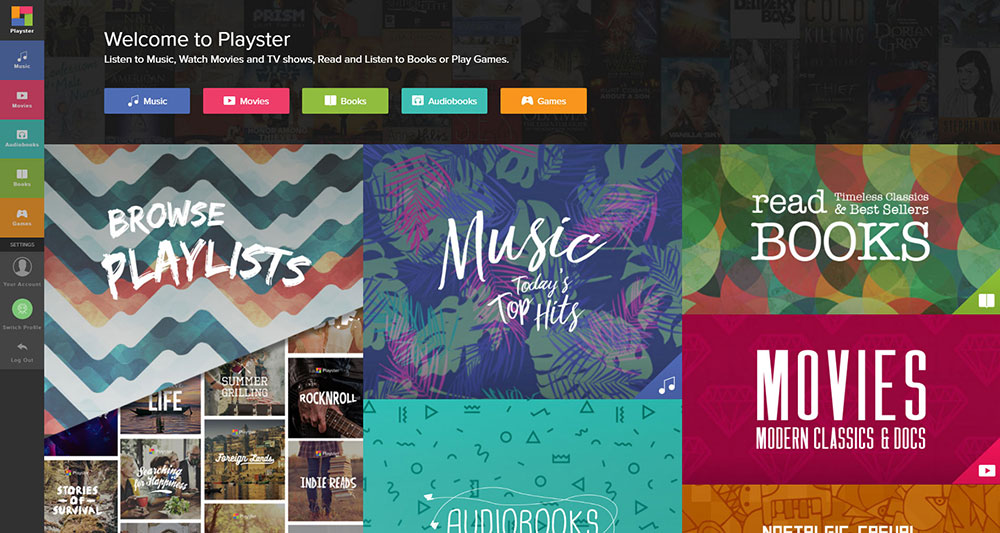This screenshot has height=533, width=1000.
Task: Click the Switch Profile green icon
Action: tap(22, 309)
